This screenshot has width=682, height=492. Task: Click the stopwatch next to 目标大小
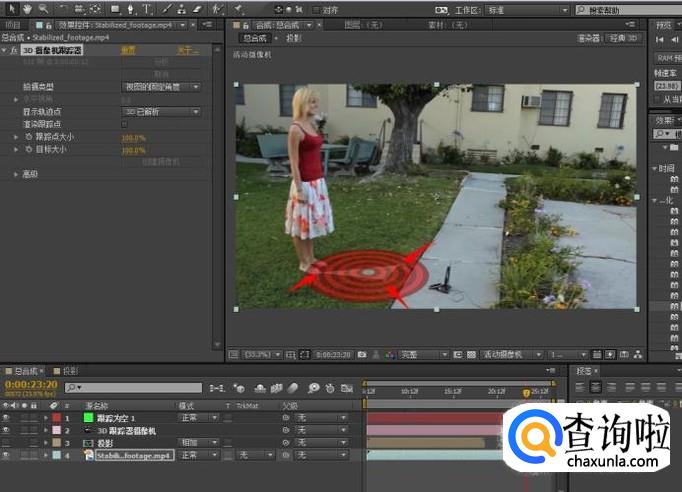point(28,150)
